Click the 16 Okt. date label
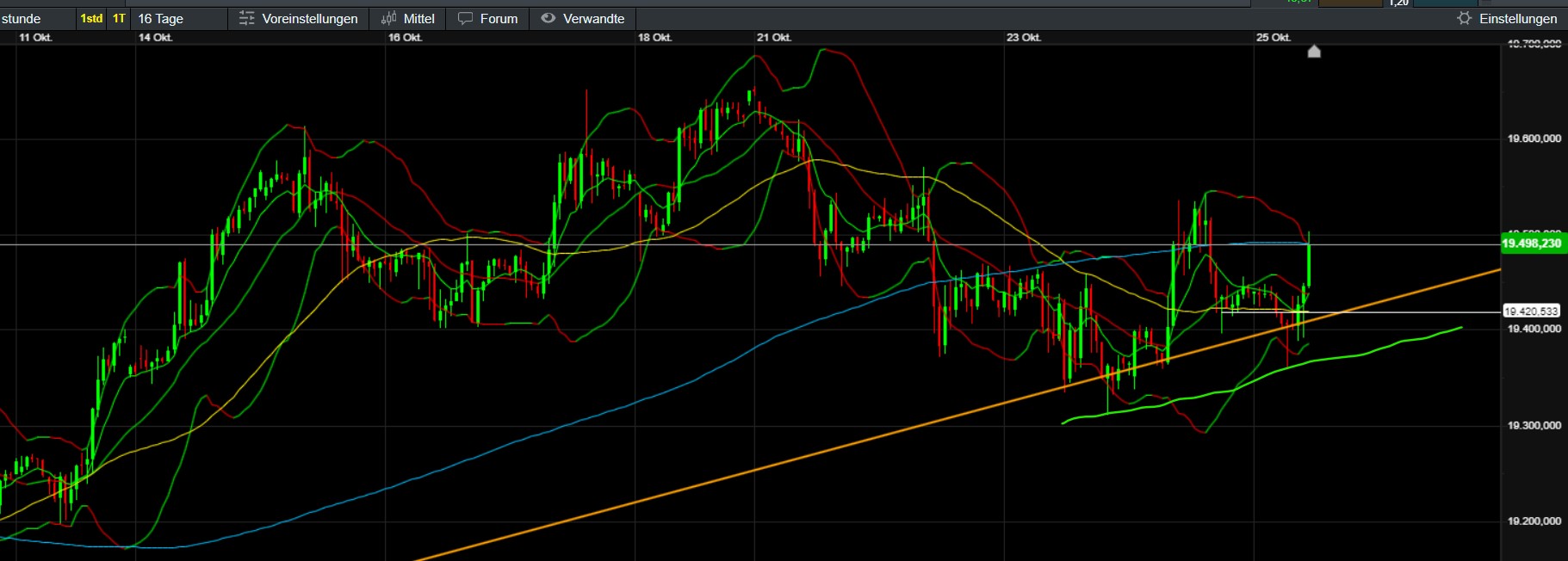The height and width of the screenshot is (561, 1568). (x=406, y=38)
